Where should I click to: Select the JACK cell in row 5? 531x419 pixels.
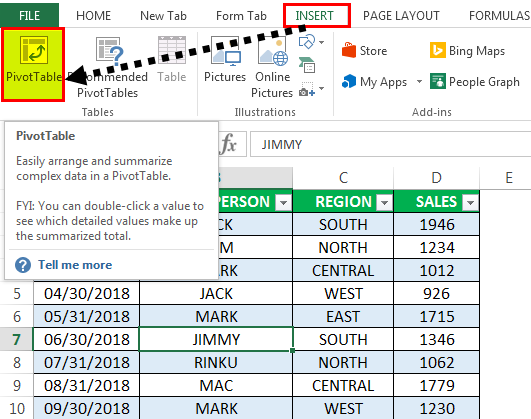pyautogui.click(x=216, y=293)
